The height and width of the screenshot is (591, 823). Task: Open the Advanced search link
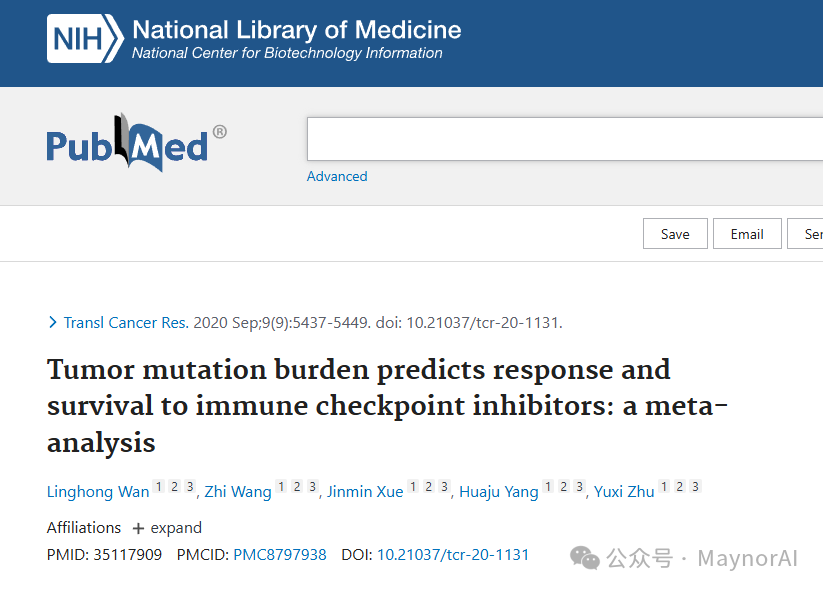[x=337, y=176]
